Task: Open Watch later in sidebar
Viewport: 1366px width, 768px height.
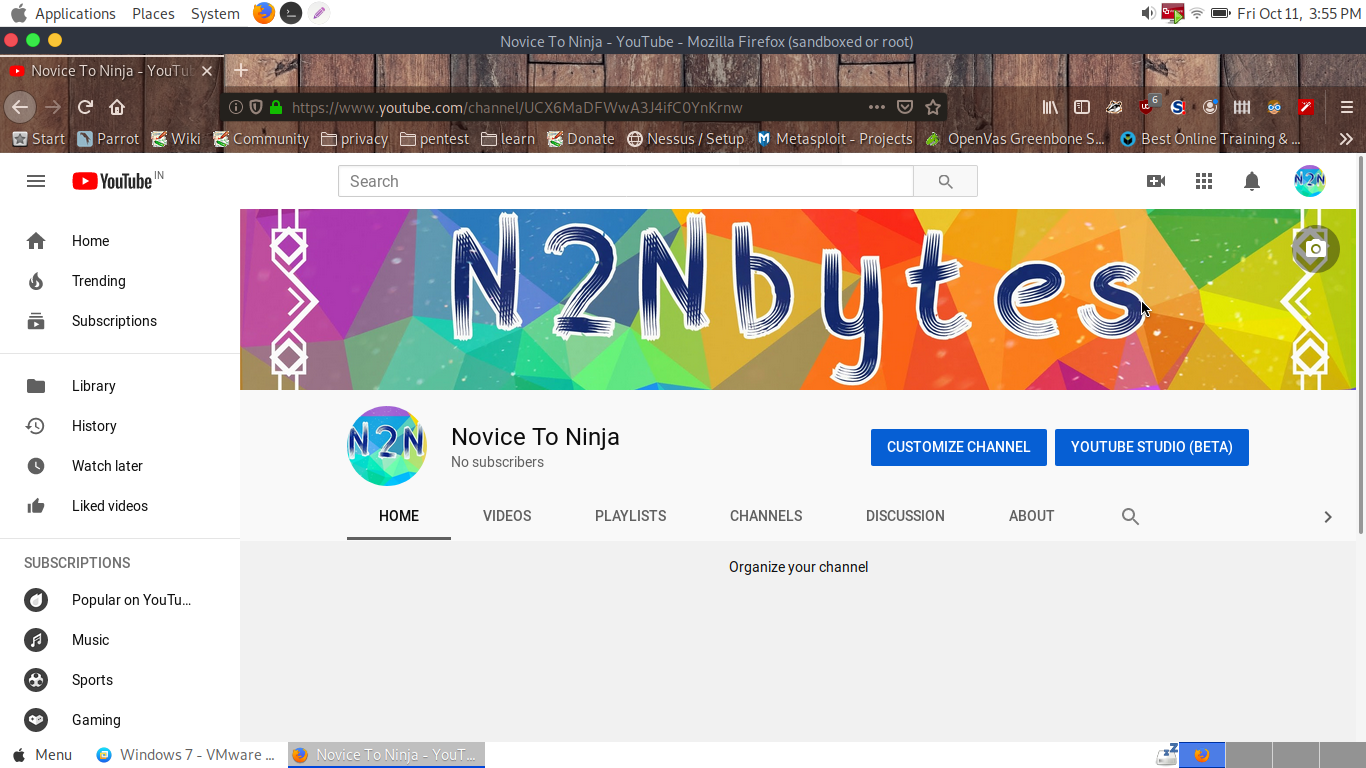Action: click(x=120, y=466)
